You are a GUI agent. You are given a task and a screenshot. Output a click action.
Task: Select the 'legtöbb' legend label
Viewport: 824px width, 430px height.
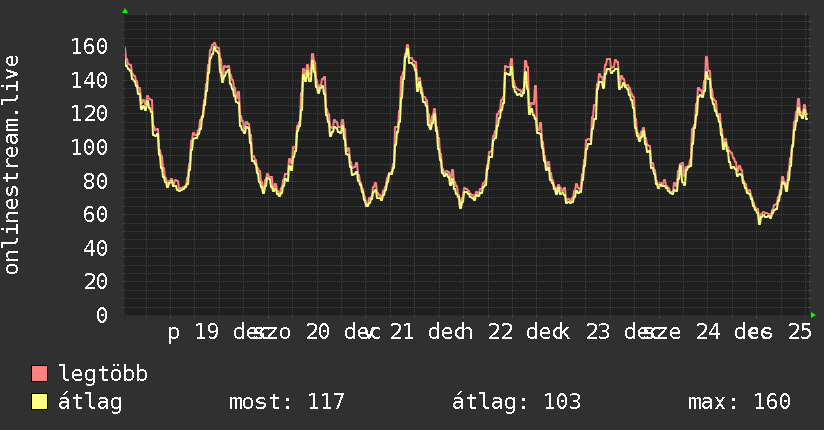[103, 374]
